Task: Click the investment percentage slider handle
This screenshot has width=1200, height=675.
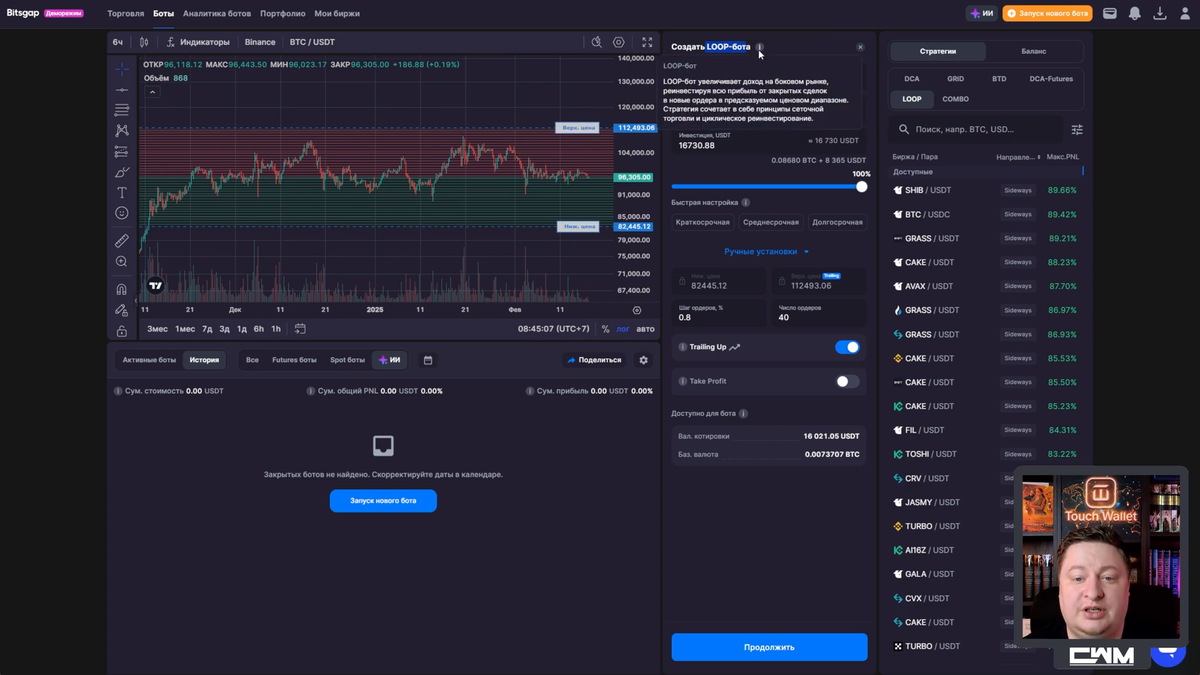Action: click(861, 186)
